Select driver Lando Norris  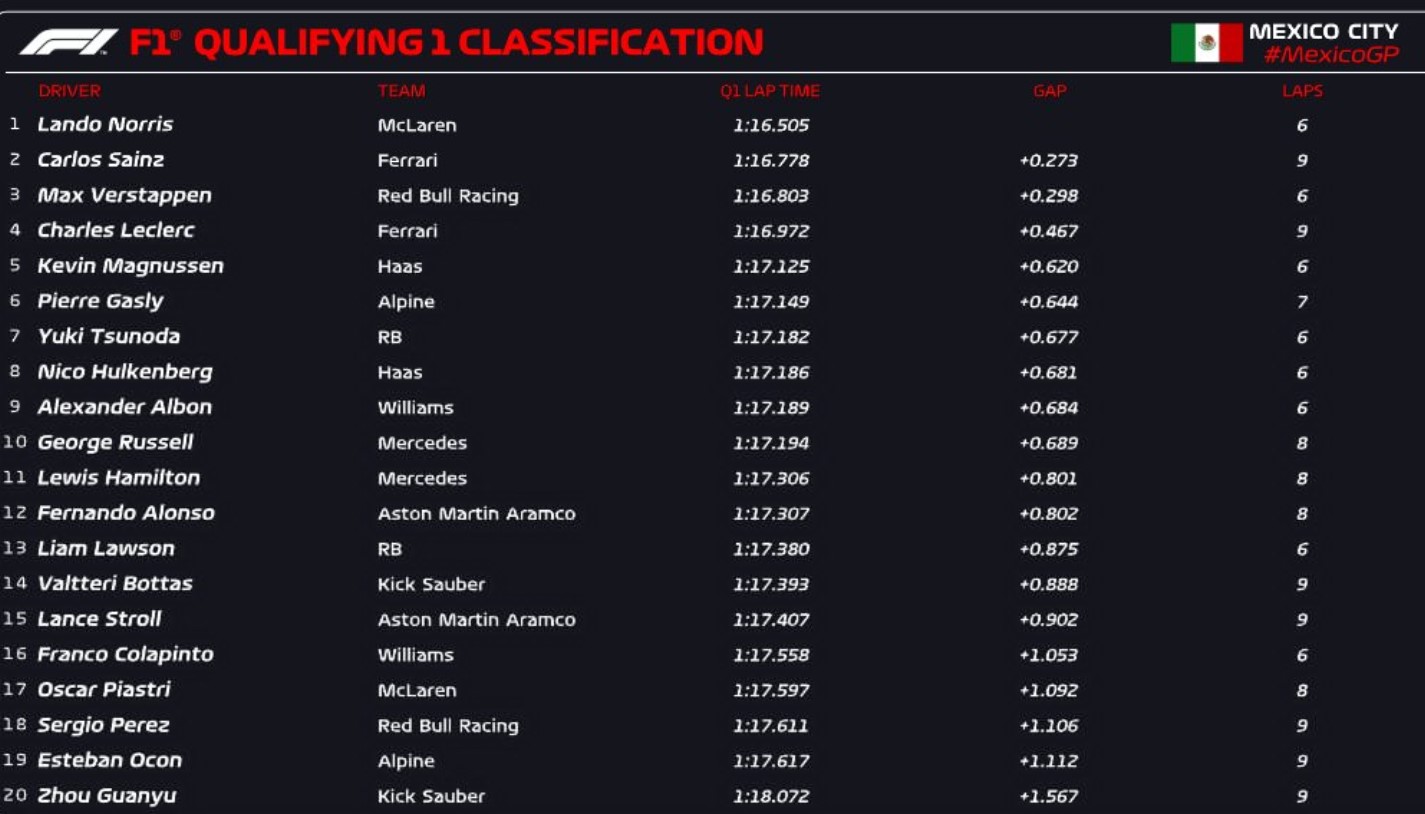click(105, 125)
